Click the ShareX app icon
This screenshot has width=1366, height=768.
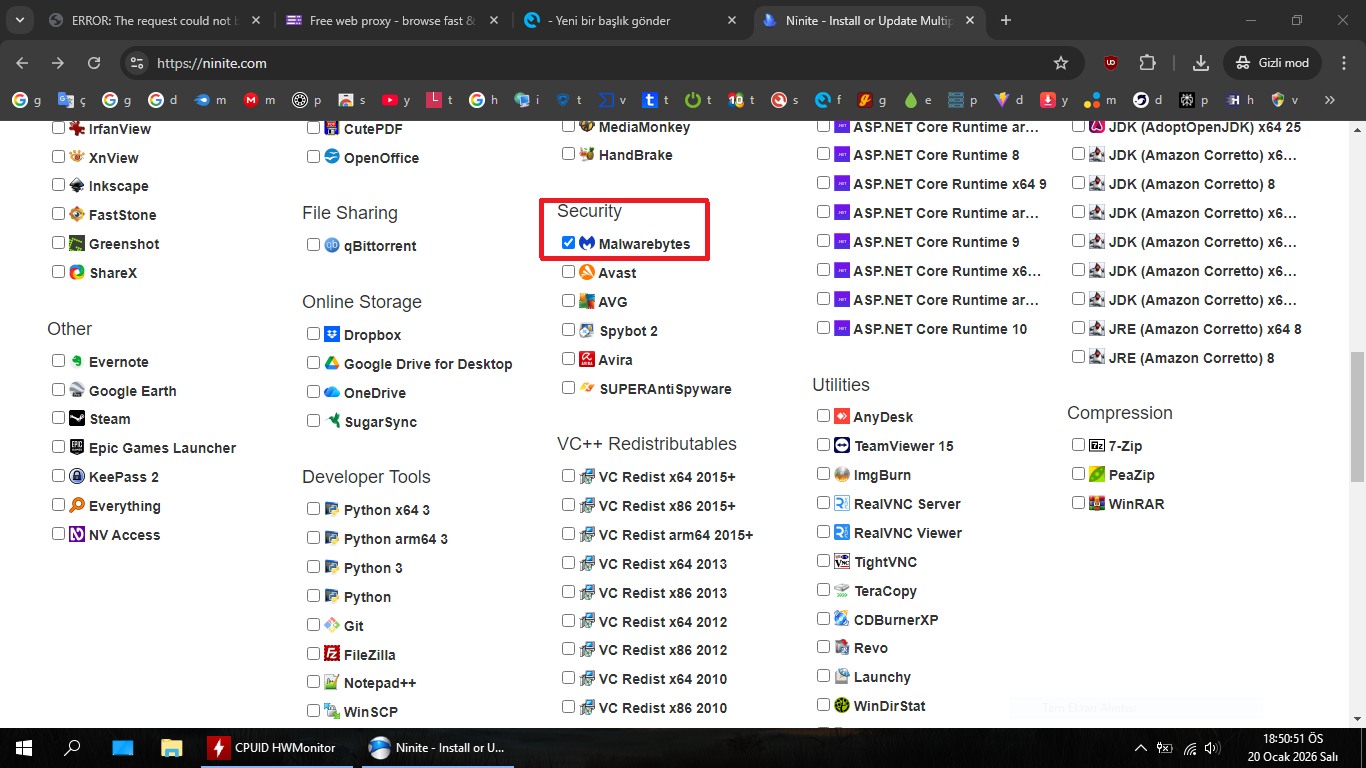pyautogui.click(x=77, y=272)
